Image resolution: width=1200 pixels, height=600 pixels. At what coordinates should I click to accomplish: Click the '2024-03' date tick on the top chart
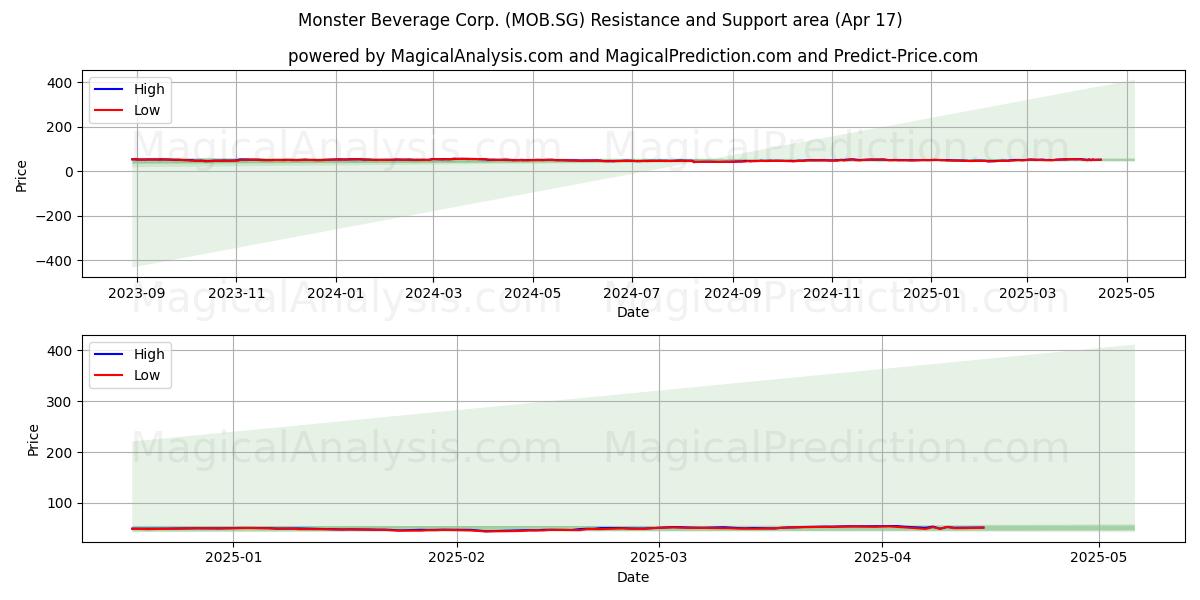pos(433,294)
